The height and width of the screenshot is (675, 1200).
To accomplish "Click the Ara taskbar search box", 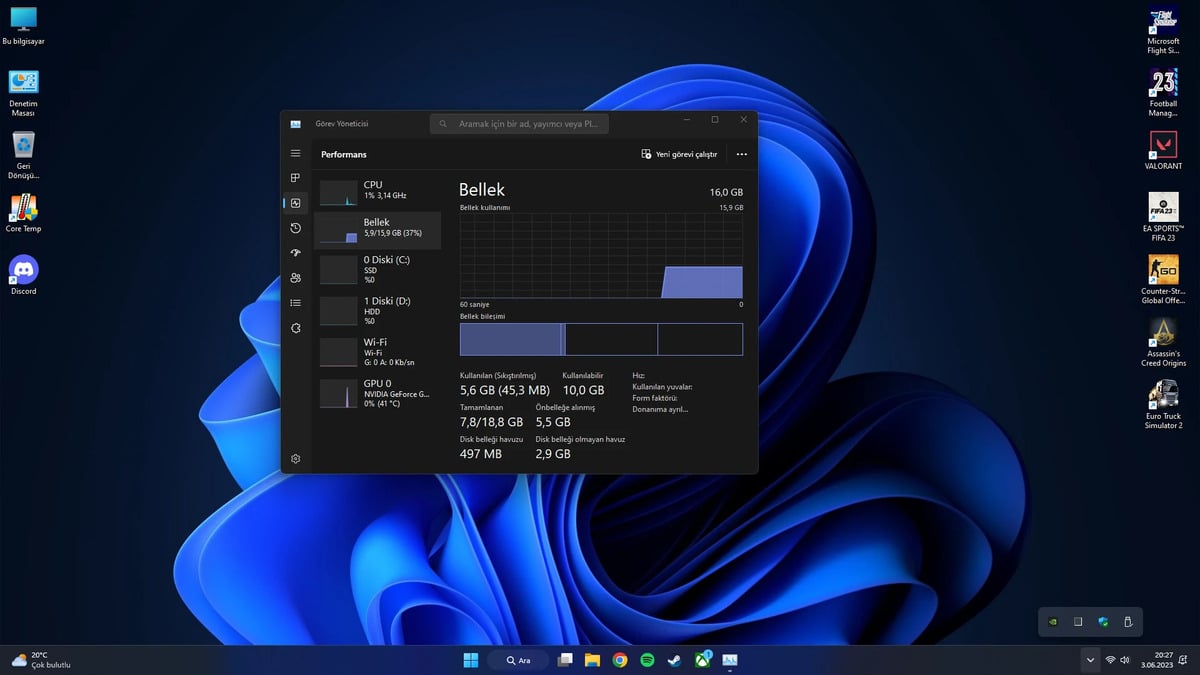I will click(518, 660).
